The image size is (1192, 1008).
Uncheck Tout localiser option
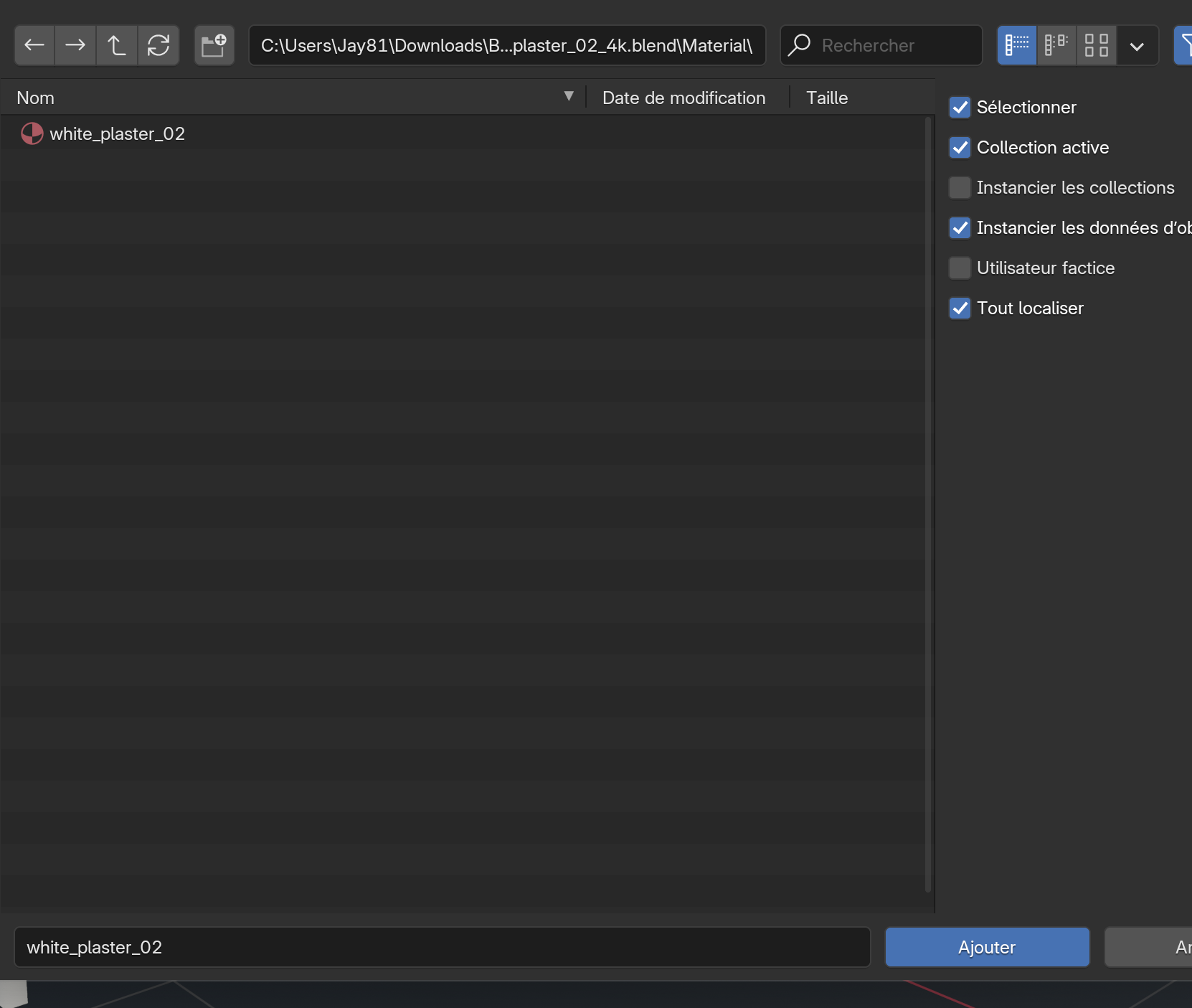[960, 308]
